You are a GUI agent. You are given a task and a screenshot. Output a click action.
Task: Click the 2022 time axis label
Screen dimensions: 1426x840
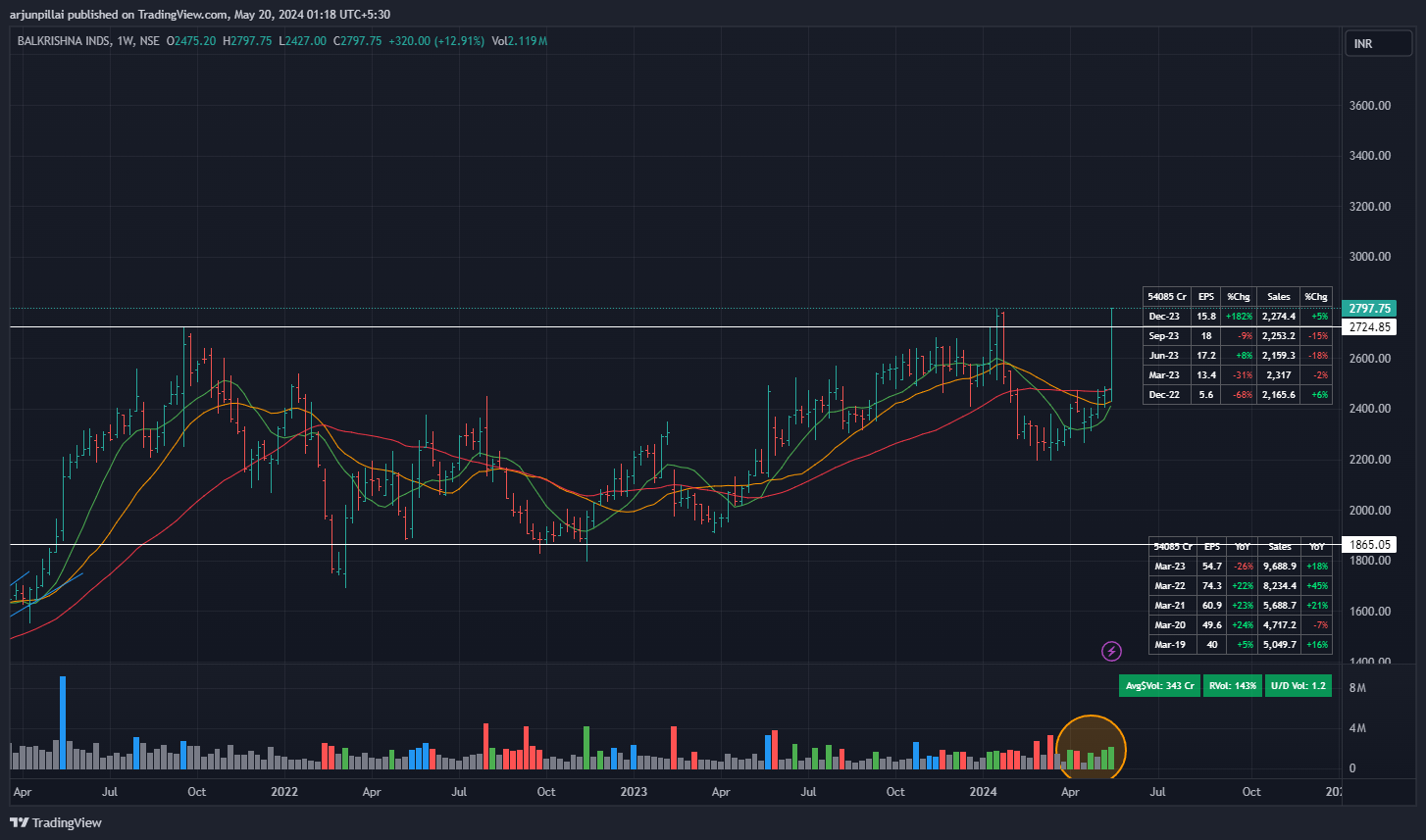pyautogui.click(x=284, y=791)
